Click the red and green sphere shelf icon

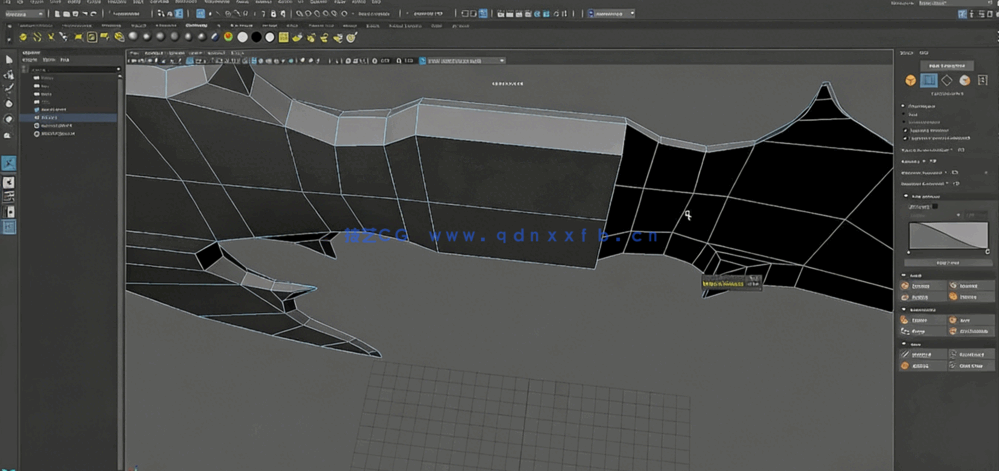229,38
